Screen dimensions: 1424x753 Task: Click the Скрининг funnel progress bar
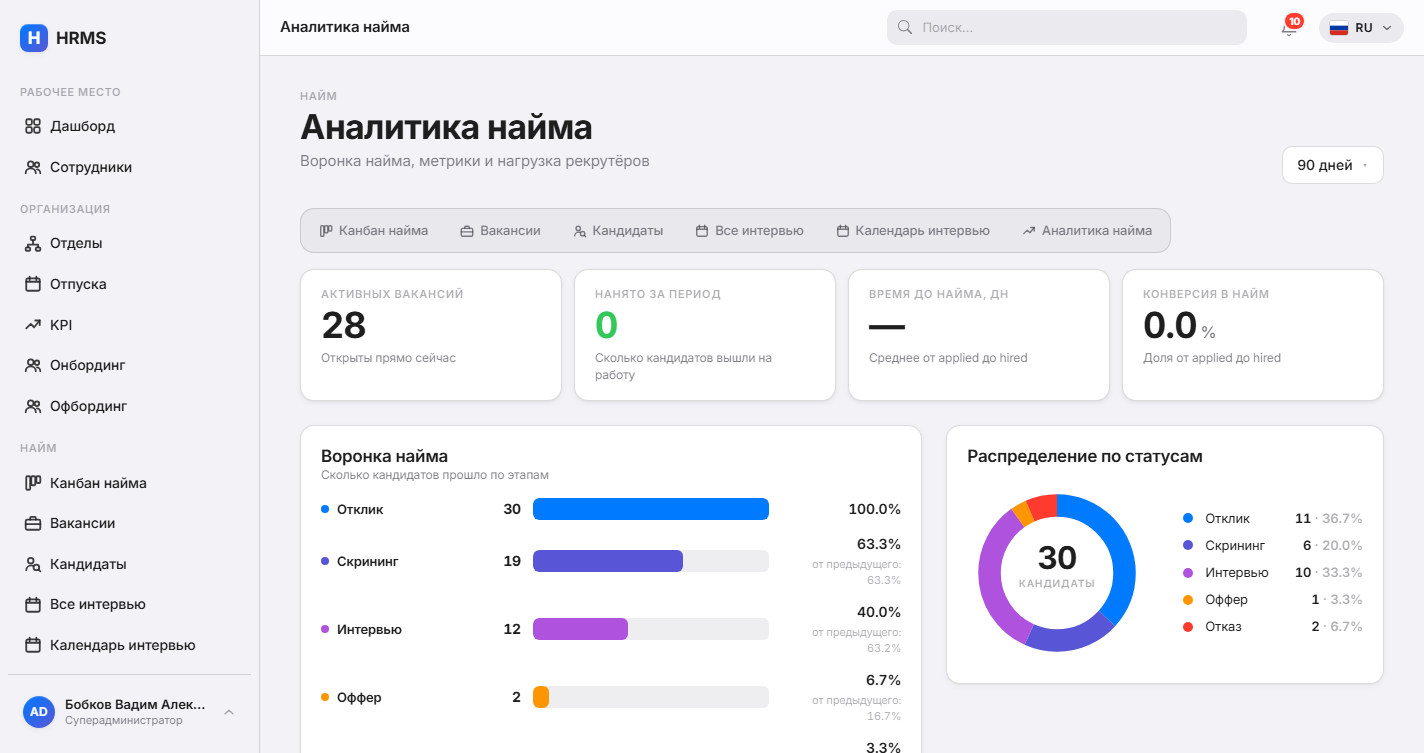click(x=651, y=561)
